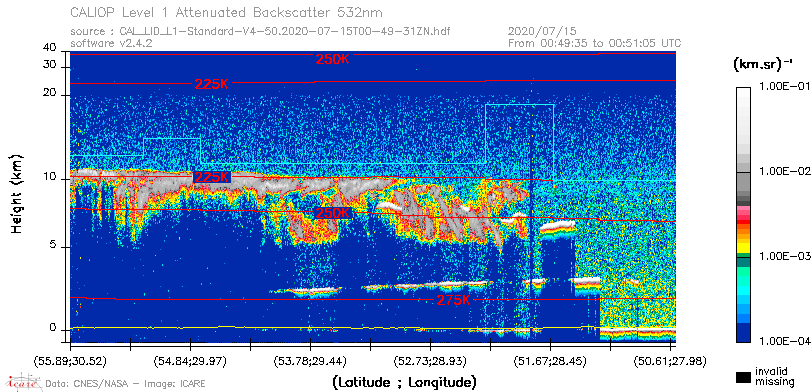This screenshot has width=811, height=392.
Task: Click the '(Latitude ; Longitude)' axis label
Action: click(404, 383)
